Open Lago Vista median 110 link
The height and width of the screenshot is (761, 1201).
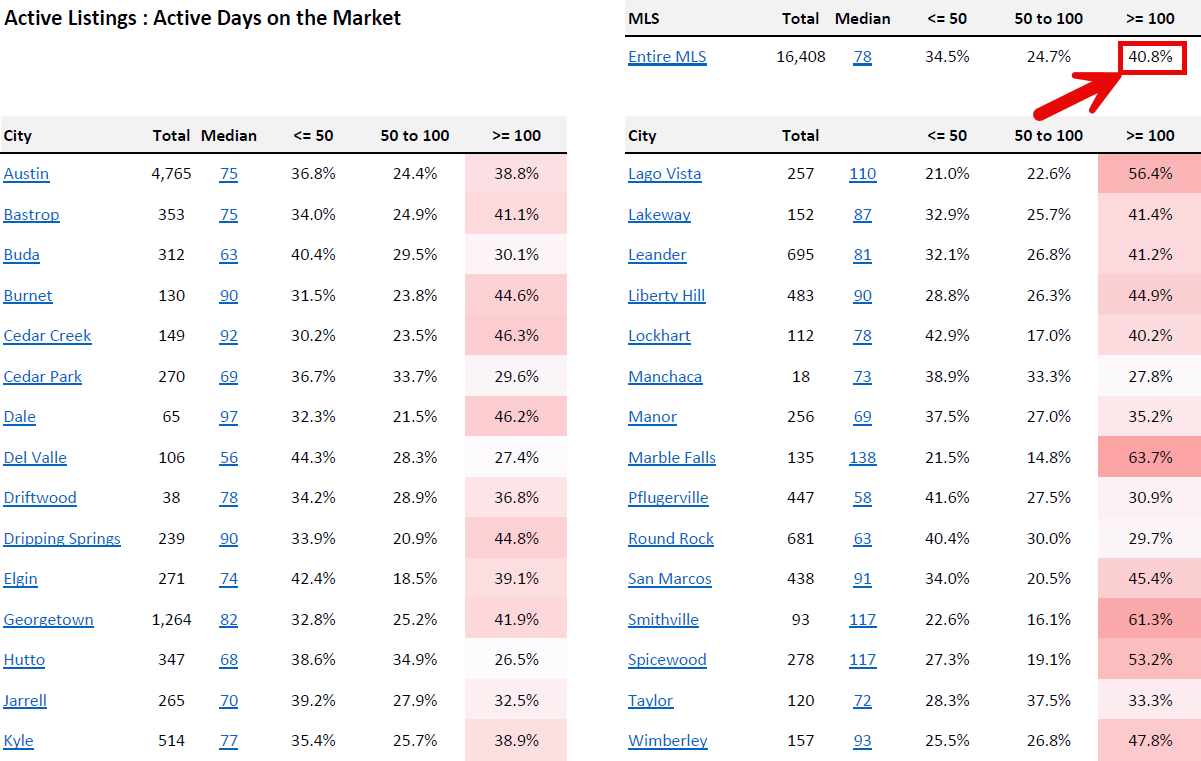click(x=862, y=174)
